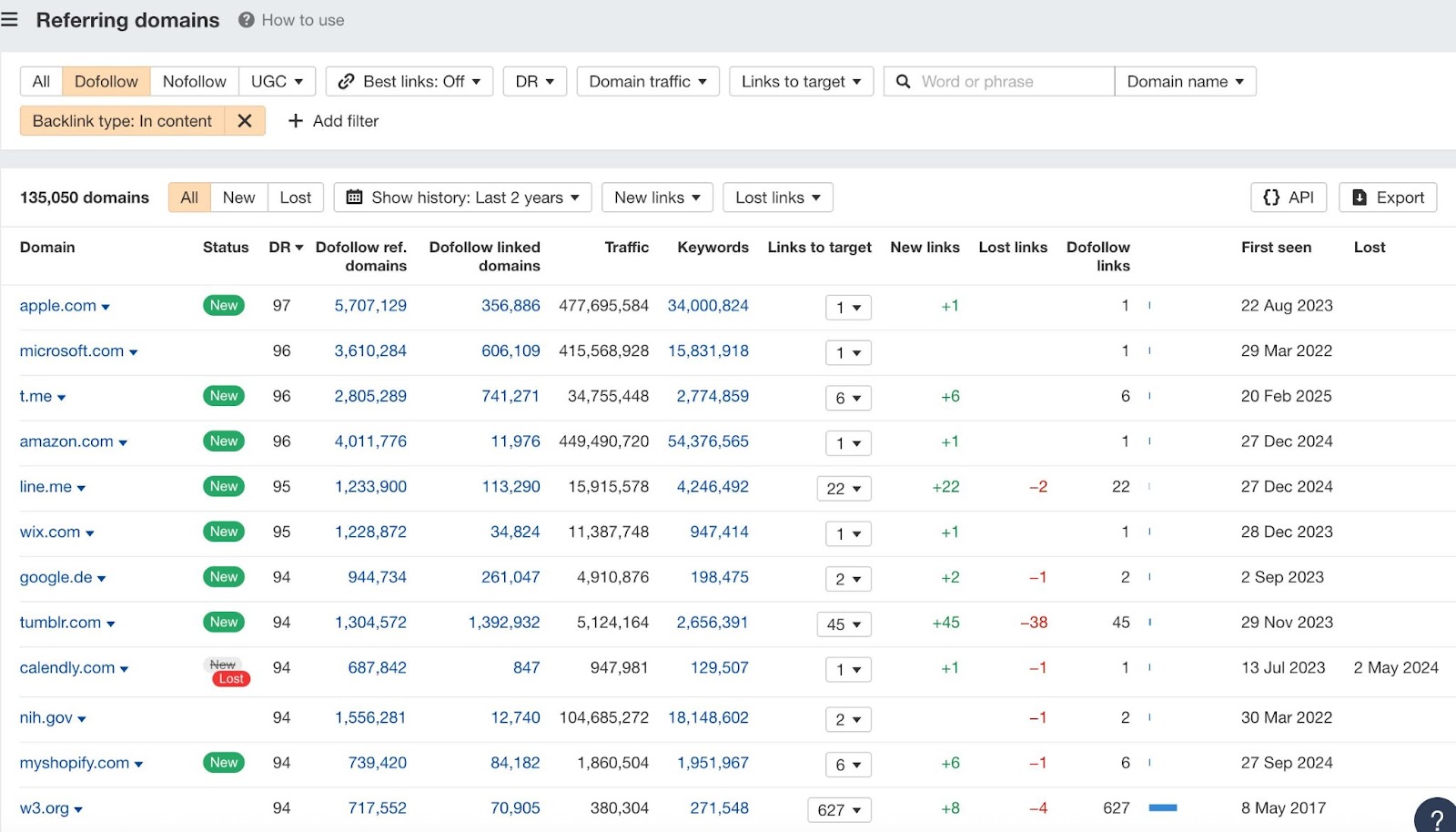Click the Backlink type: In content filter
Image resolution: width=1456 pixels, height=832 pixels.
pos(122,121)
